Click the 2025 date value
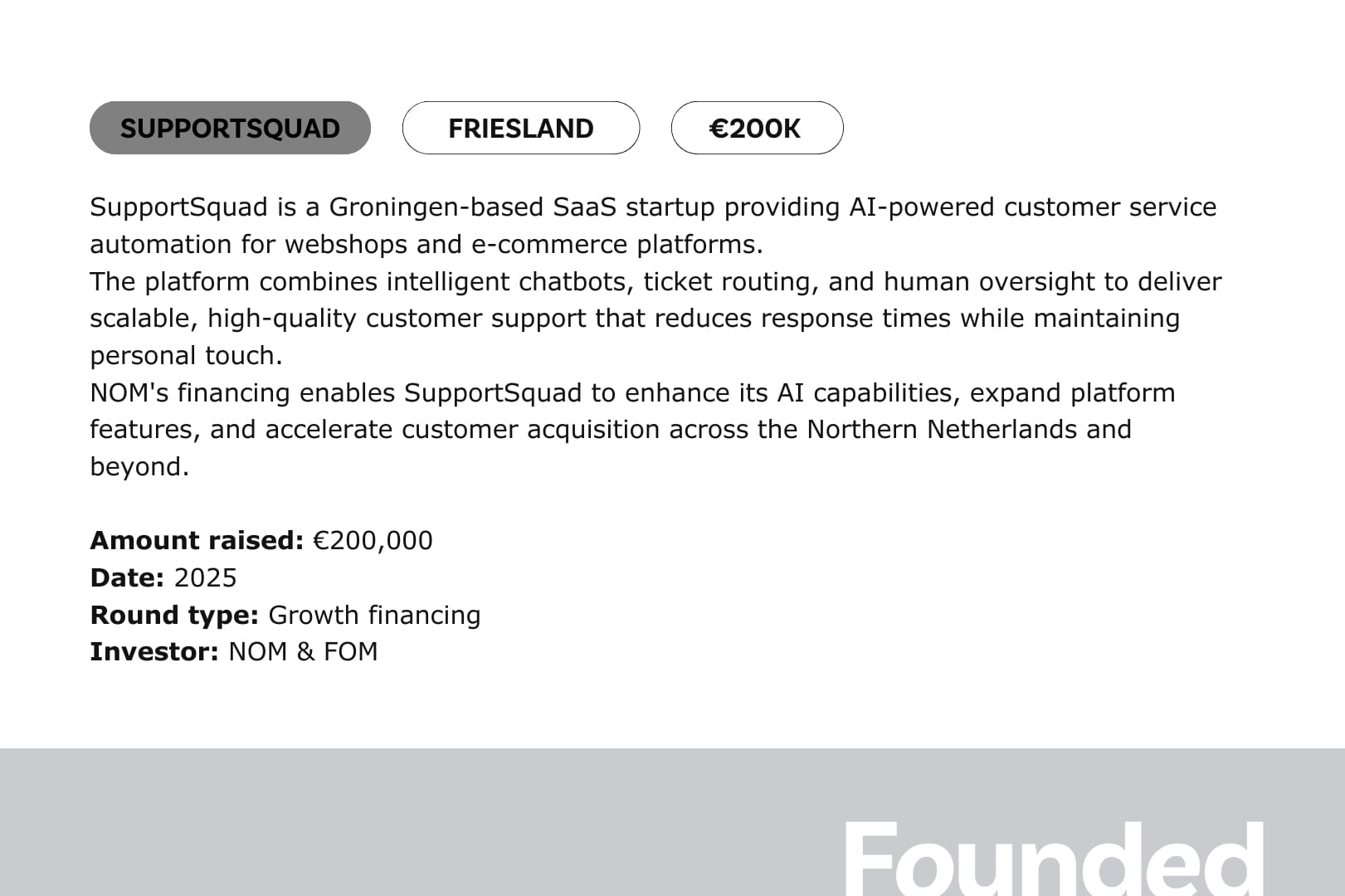This screenshot has width=1345, height=896. click(x=206, y=577)
